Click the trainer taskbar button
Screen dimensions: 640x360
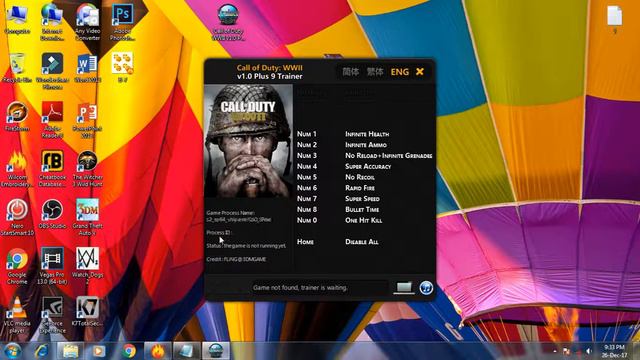tap(216, 351)
